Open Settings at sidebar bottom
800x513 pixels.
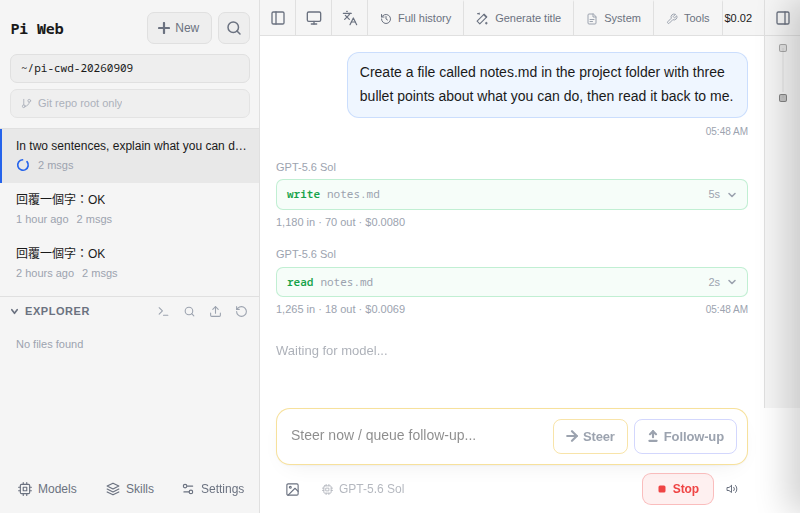213,489
